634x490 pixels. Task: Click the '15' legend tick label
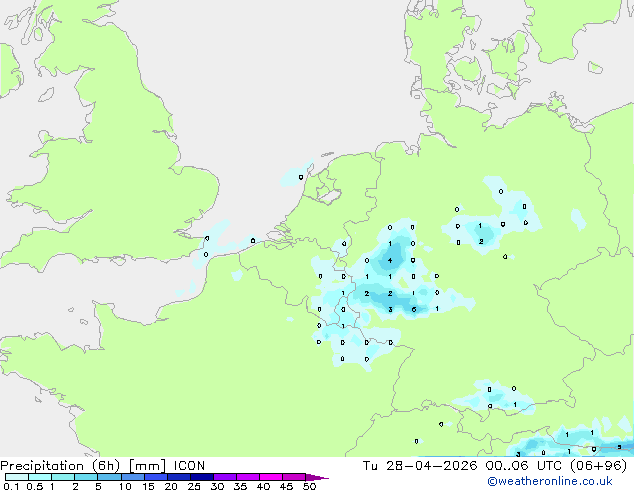pyautogui.click(x=148, y=486)
